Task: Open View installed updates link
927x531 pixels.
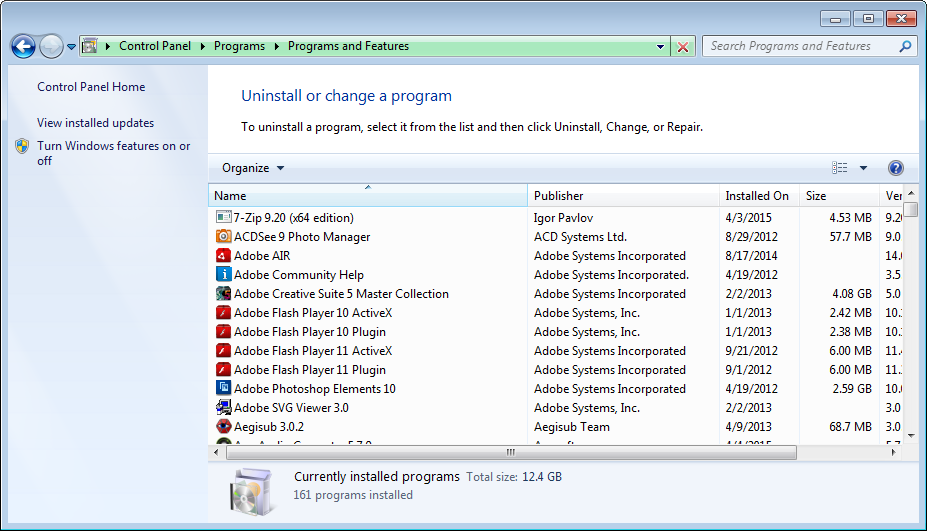Action: pyautogui.click(x=95, y=123)
